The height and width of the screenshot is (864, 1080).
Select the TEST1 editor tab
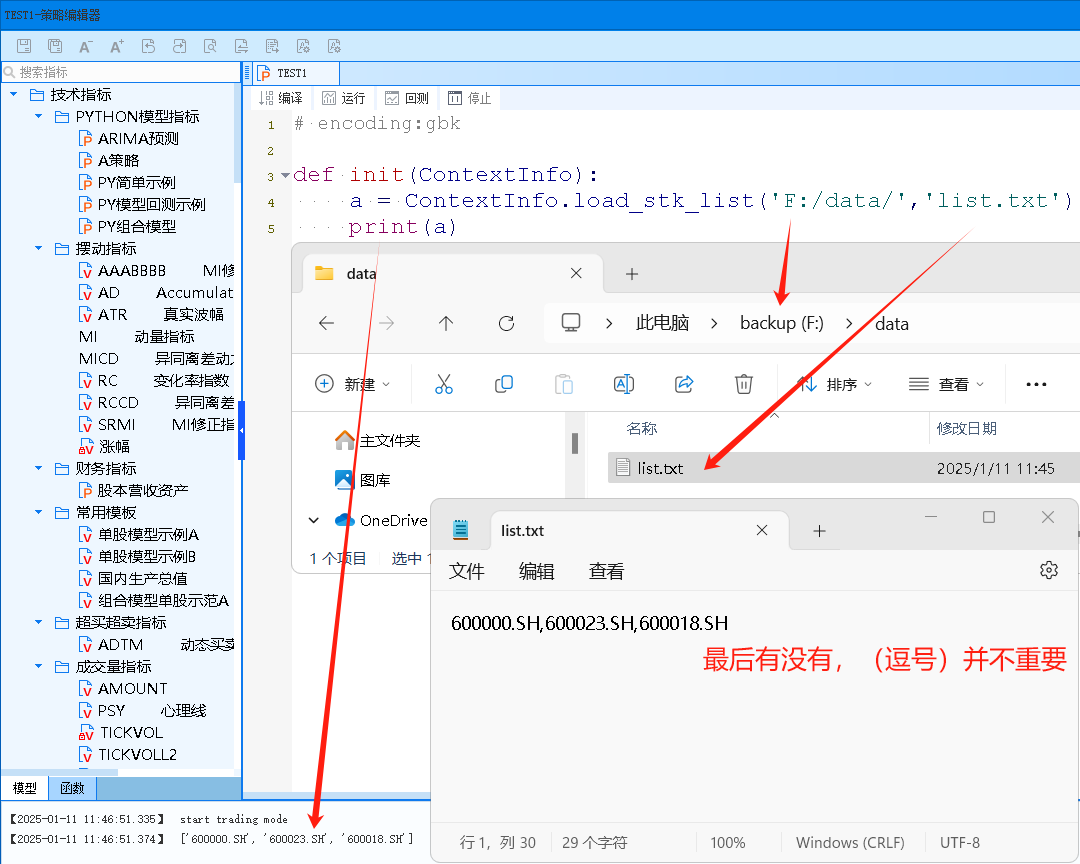297,73
